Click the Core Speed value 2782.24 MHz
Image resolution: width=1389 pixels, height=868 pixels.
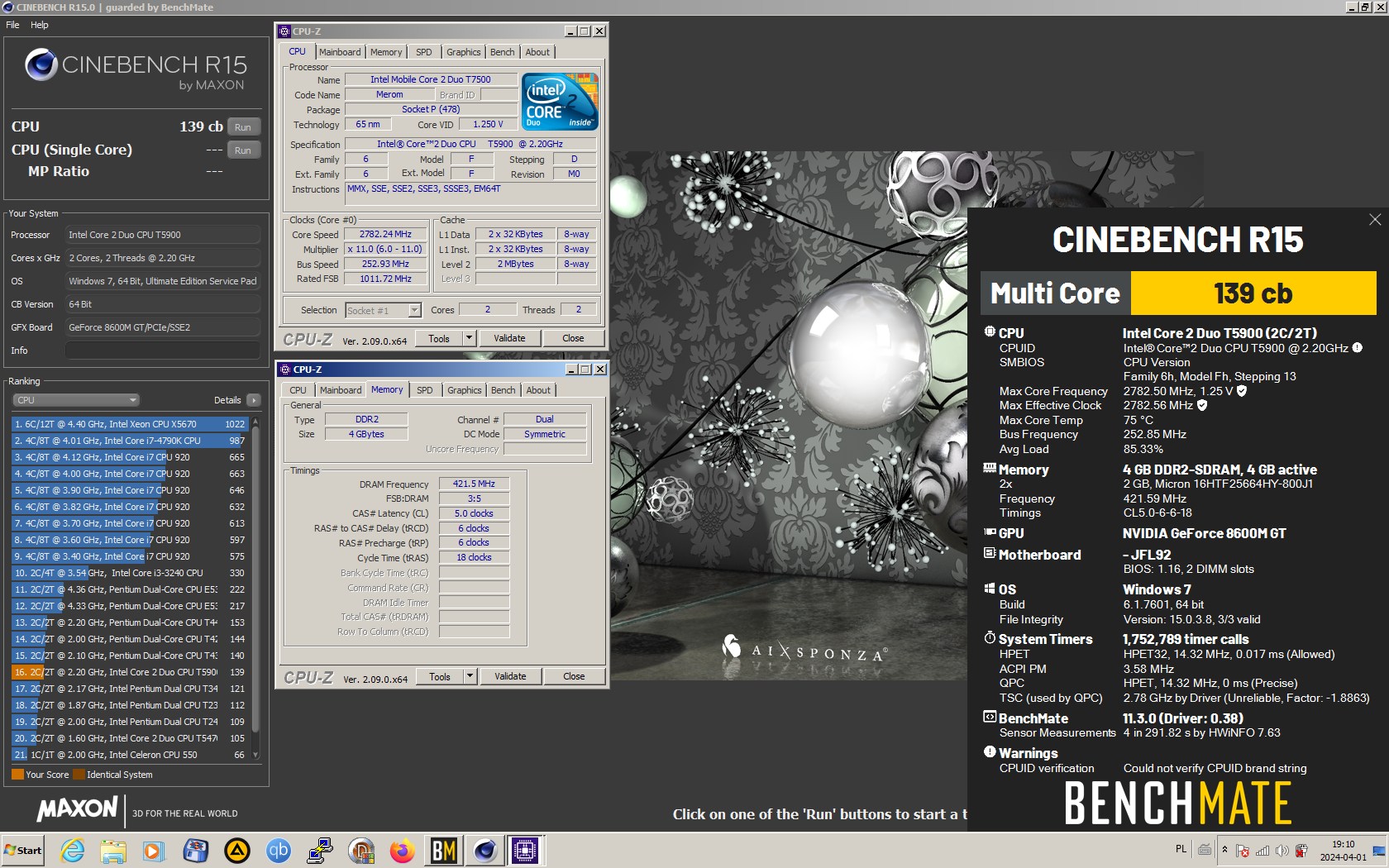pyautogui.click(x=385, y=234)
